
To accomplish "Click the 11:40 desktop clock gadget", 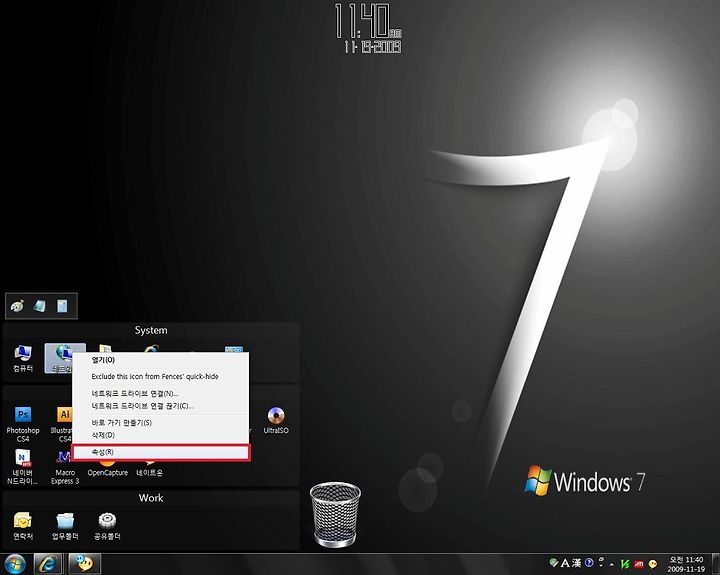I will pos(368,28).
